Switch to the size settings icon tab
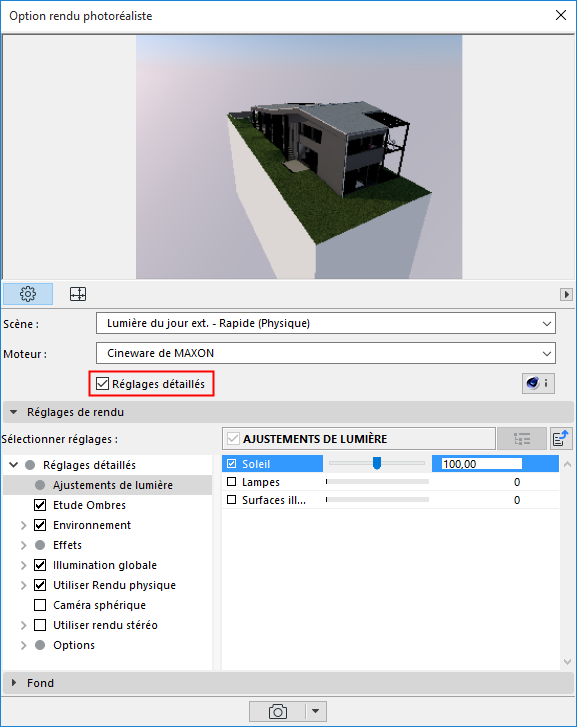 [78, 294]
